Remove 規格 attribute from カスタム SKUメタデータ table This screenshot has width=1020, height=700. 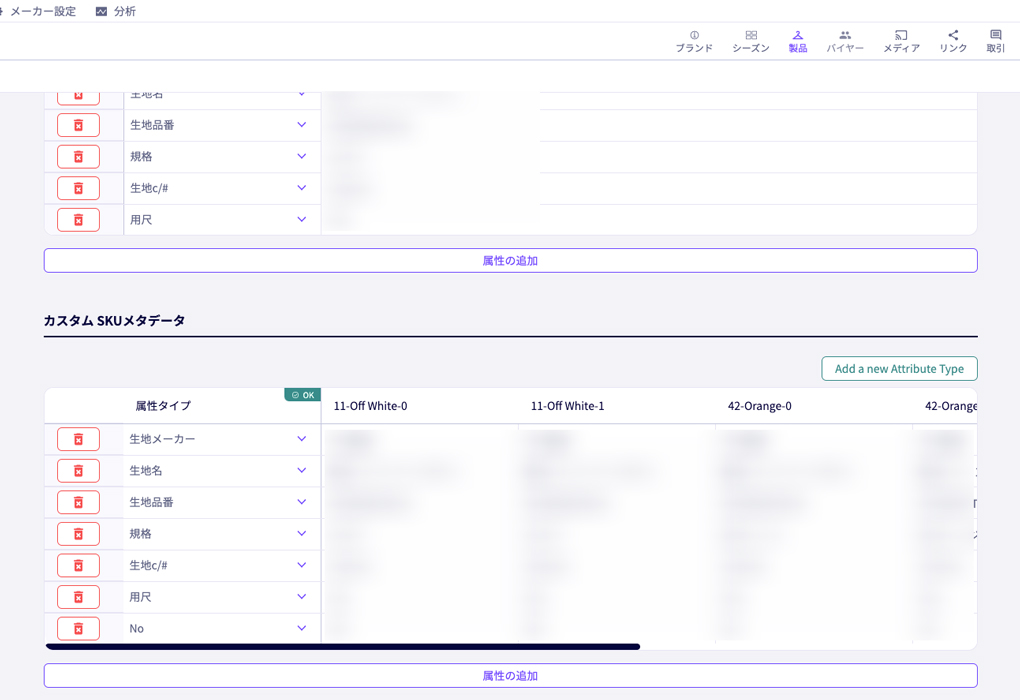point(78,533)
